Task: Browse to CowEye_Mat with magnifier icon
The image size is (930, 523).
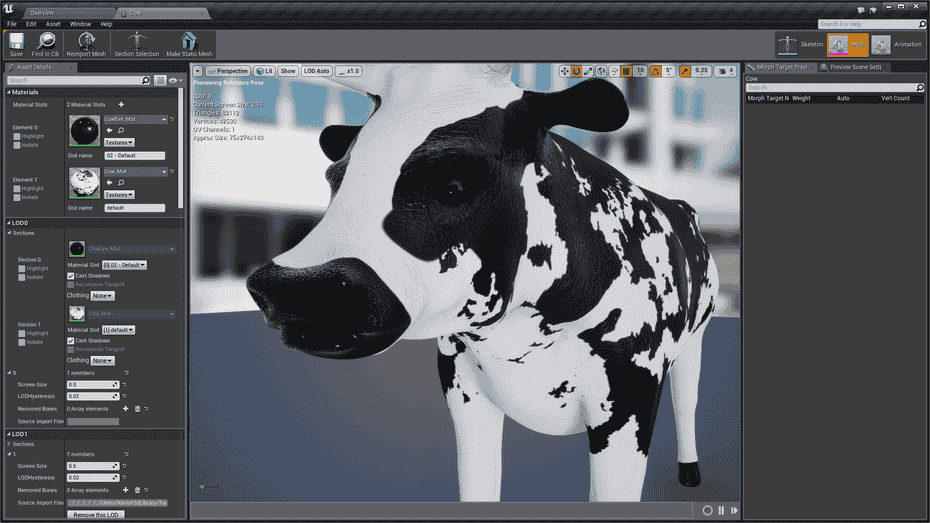Action: coord(121,130)
